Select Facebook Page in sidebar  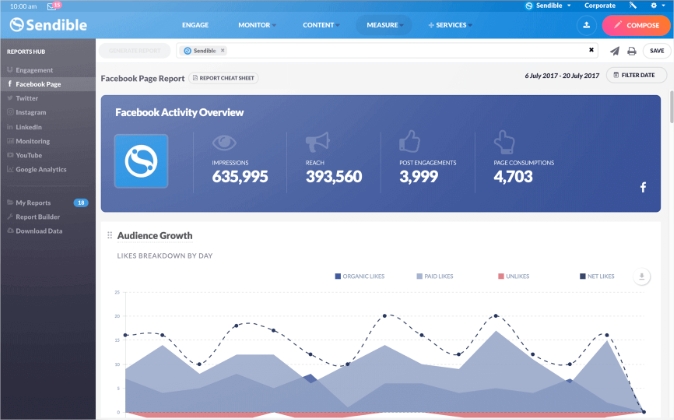click(48, 84)
